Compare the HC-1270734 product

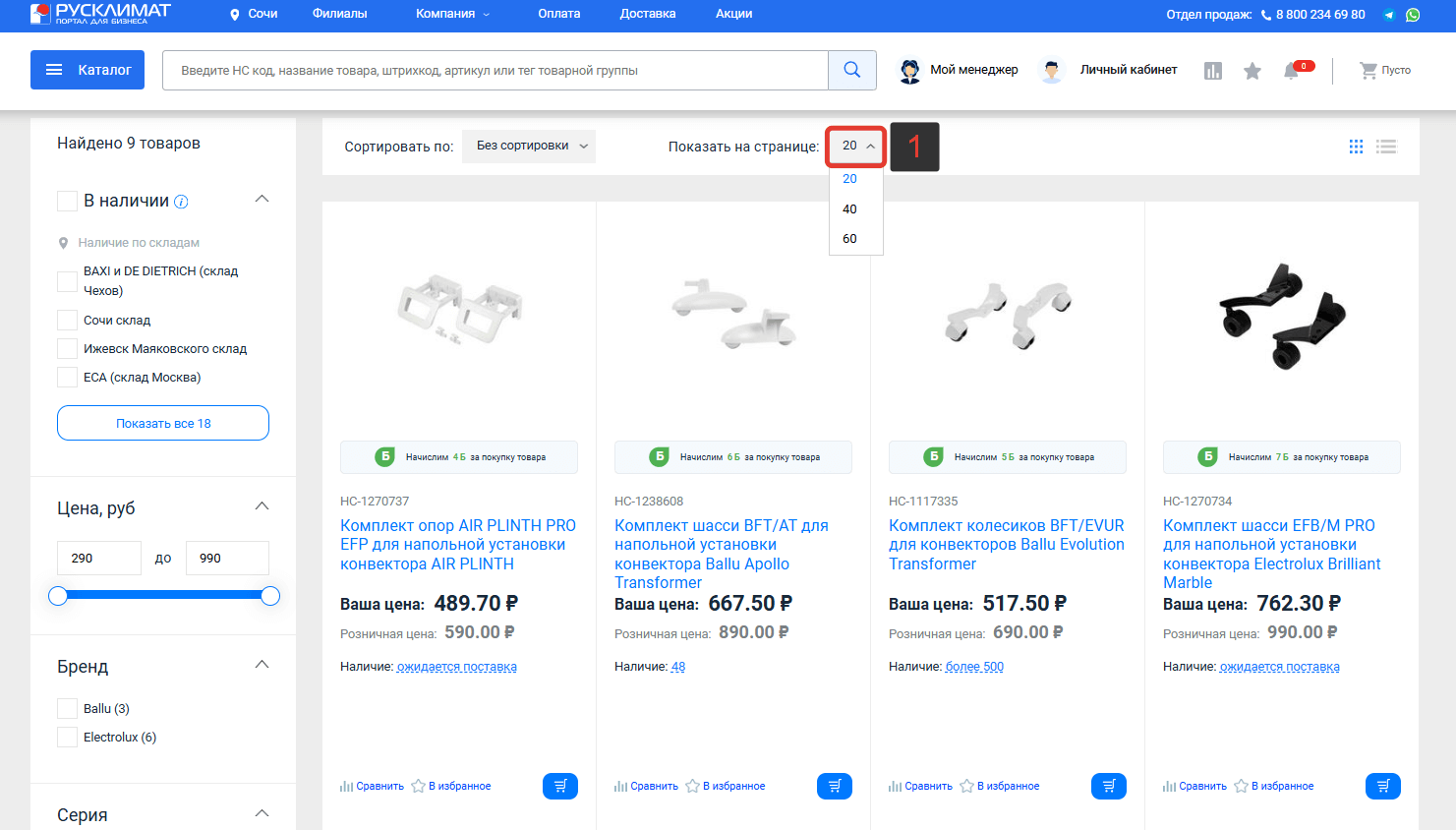coord(1194,786)
